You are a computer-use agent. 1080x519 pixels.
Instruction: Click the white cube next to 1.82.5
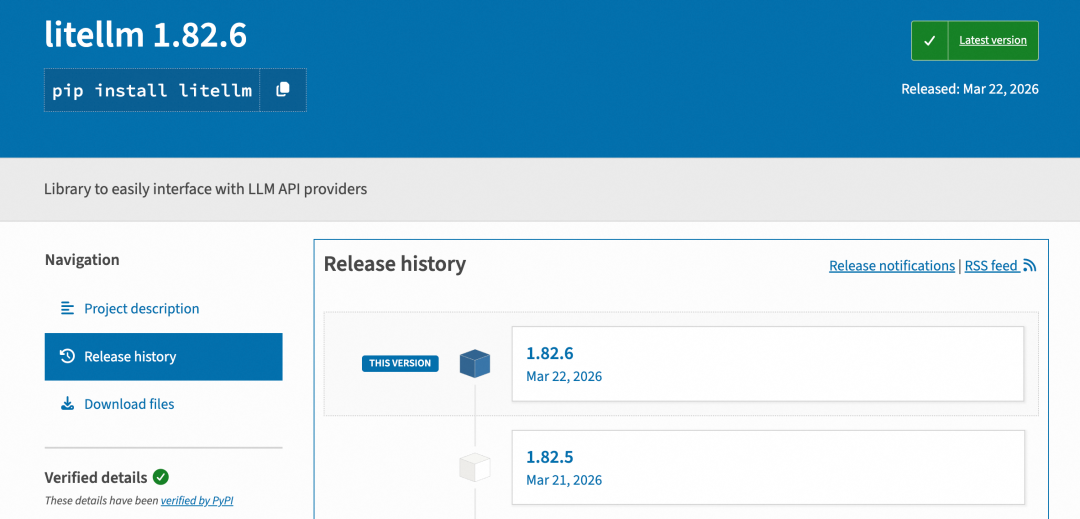(475, 467)
